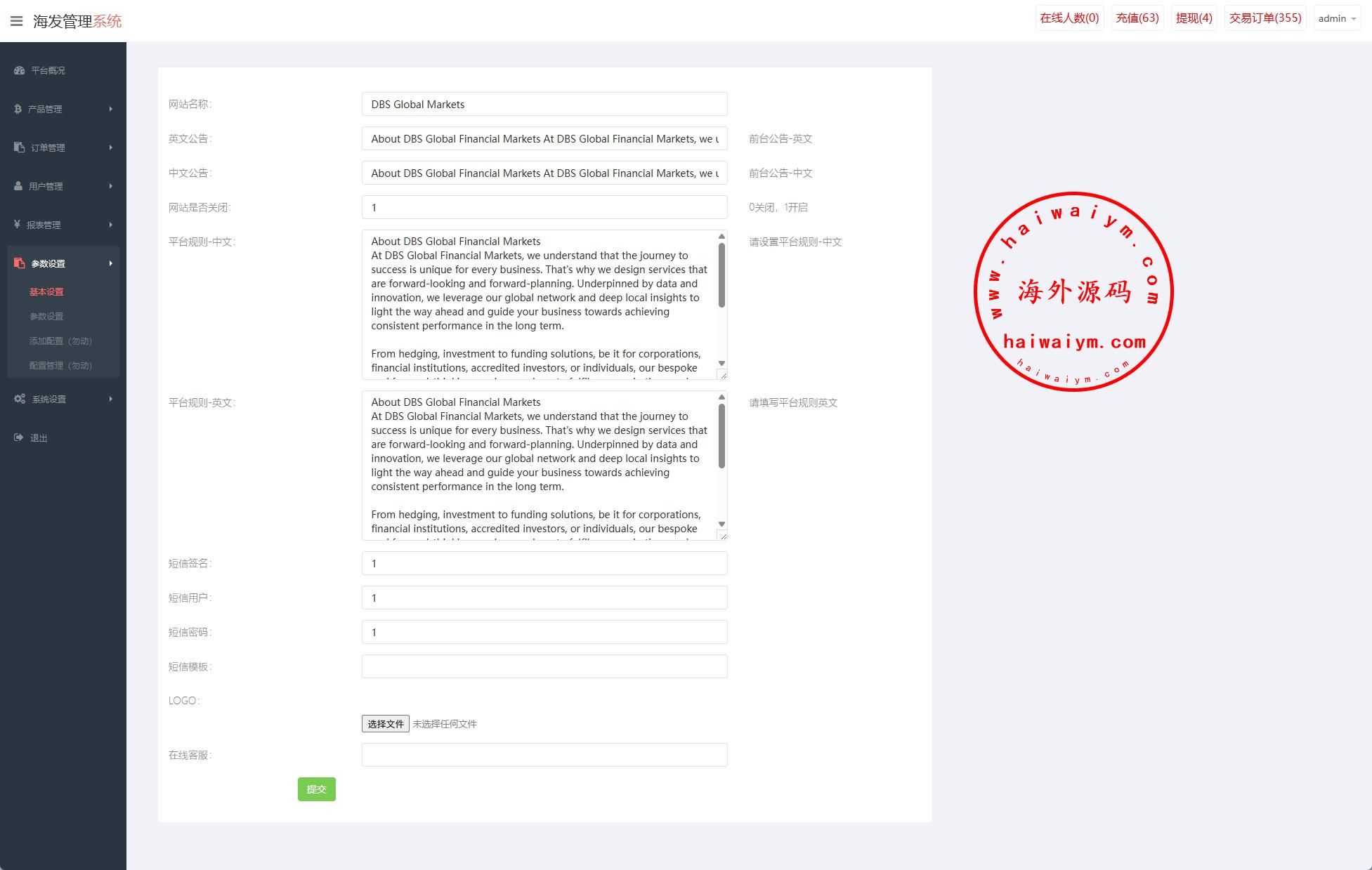Click the gears icon for 系统设置
The height and width of the screenshot is (870, 1372).
tap(20, 399)
